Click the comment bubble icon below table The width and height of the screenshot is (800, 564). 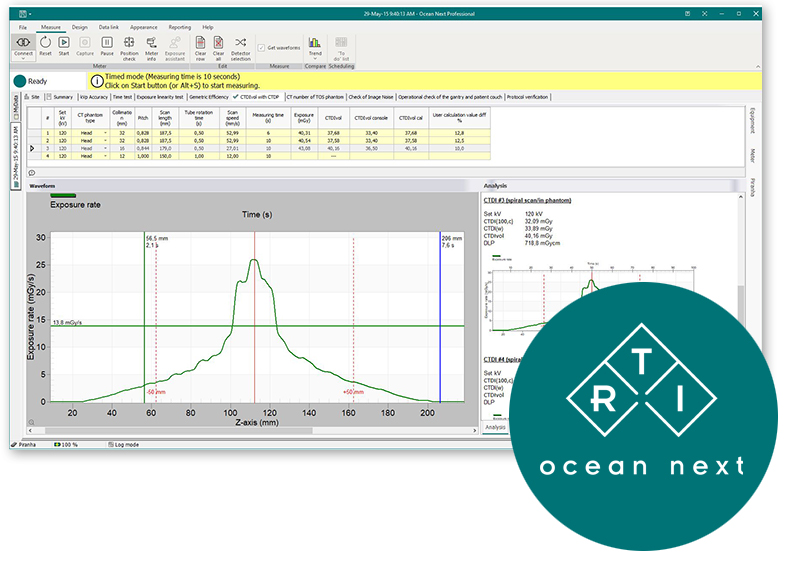(32, 173)
